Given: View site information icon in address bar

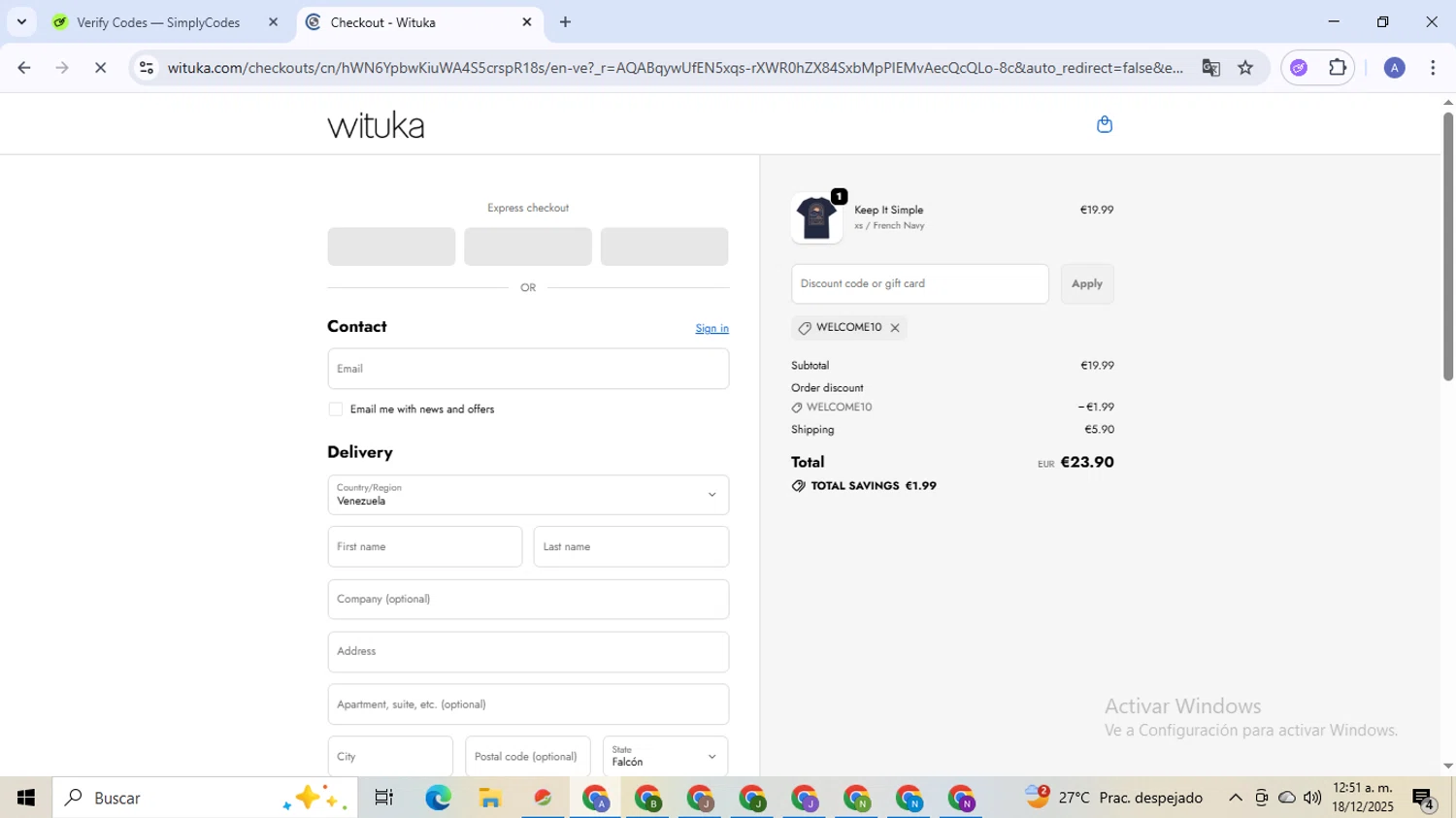Looking at the screenshot, I should 146,68.
